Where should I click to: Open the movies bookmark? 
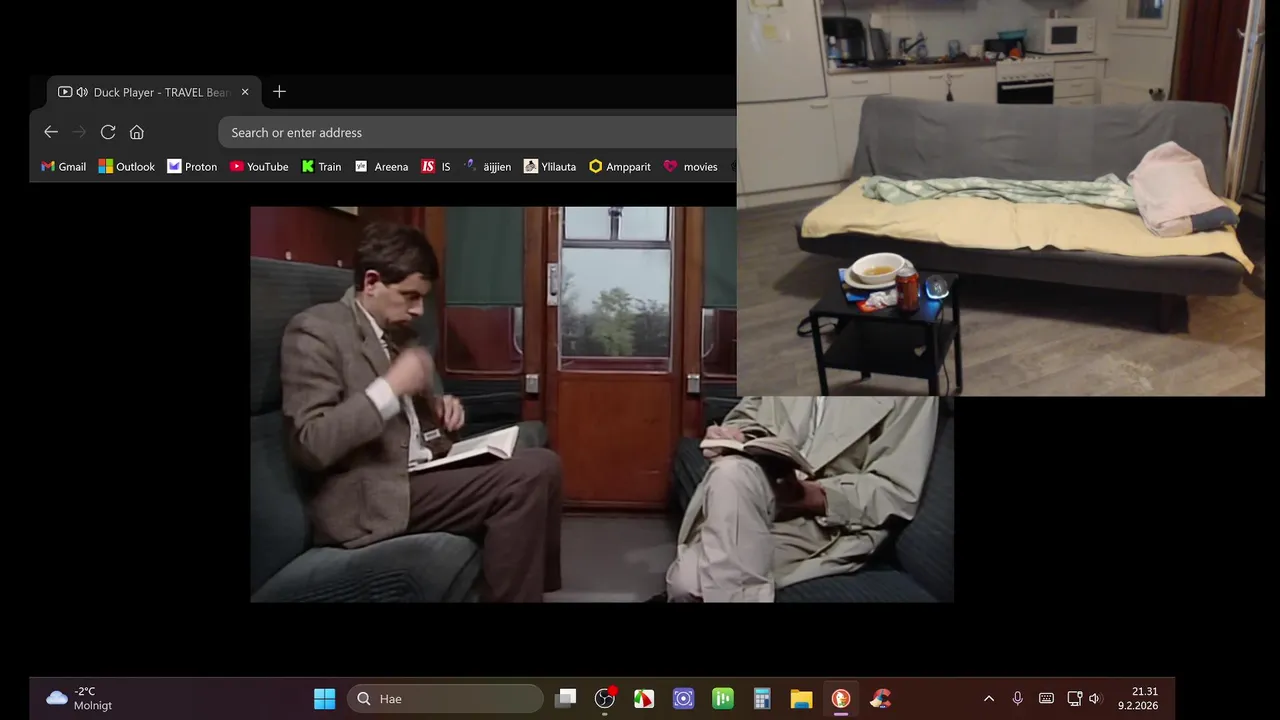point(691,167)
